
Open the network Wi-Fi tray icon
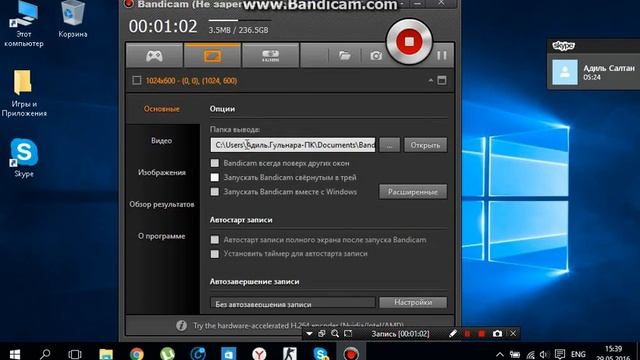530,354
